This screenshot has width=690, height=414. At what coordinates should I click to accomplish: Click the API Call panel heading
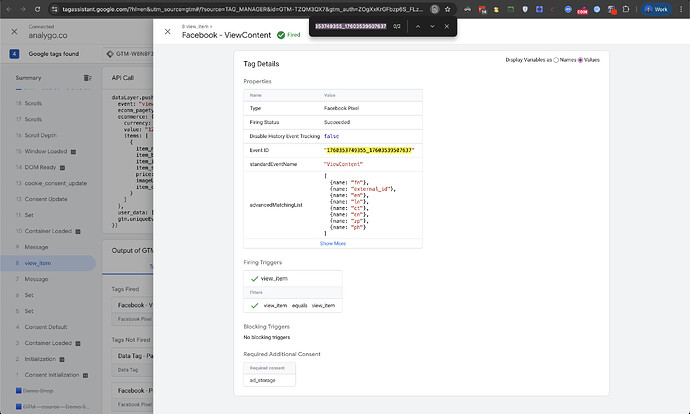click(x=122, y=77)
